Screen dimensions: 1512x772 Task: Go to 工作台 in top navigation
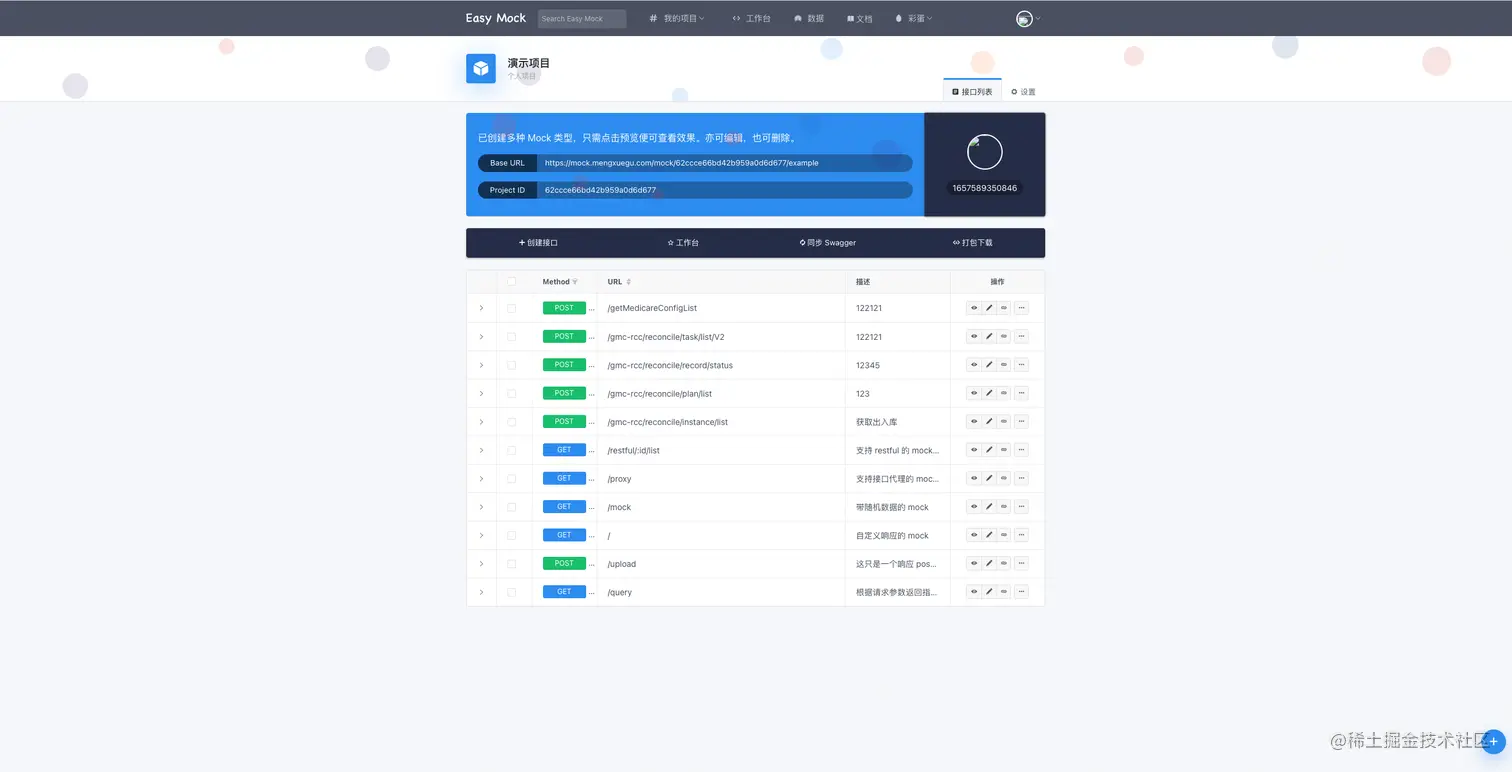pos(751,18)
